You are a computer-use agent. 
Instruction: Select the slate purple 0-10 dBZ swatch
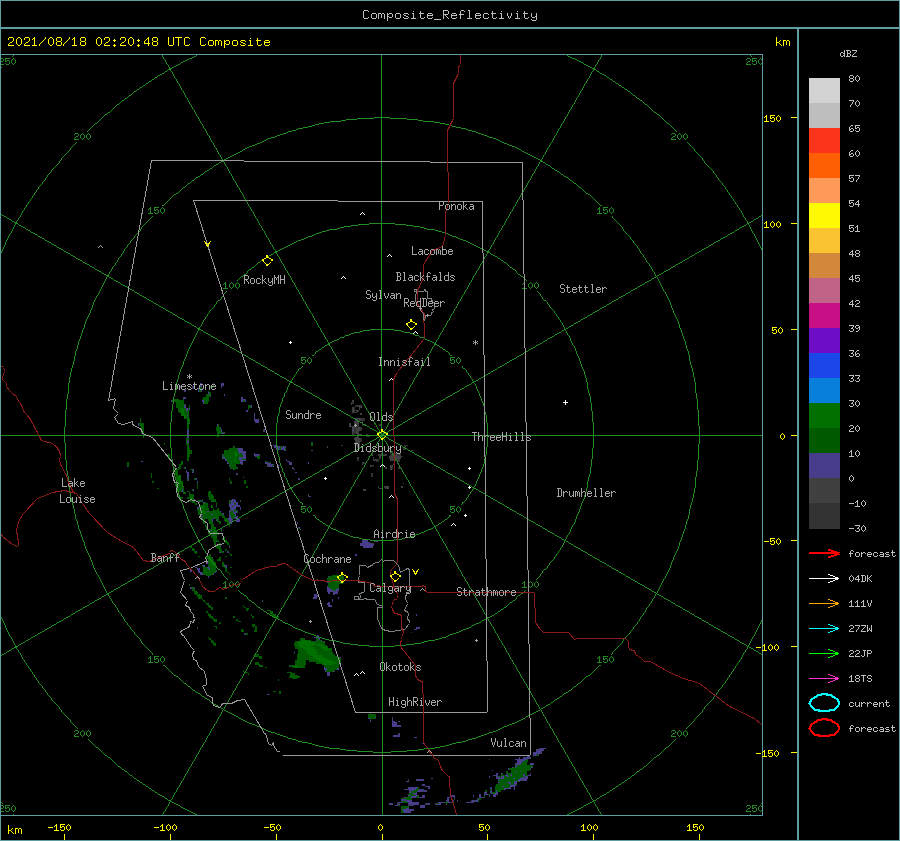pos(824,466)
